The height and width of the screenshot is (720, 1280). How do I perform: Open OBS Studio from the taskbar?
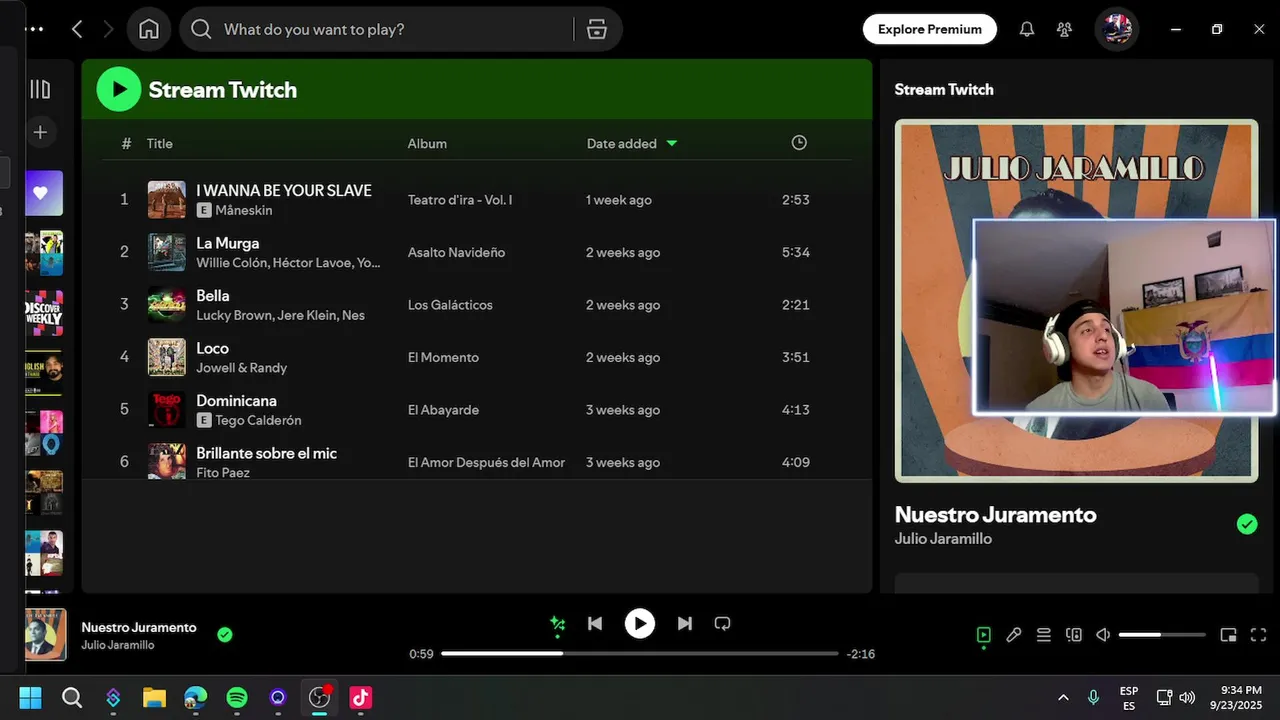(x=320, y=697)
